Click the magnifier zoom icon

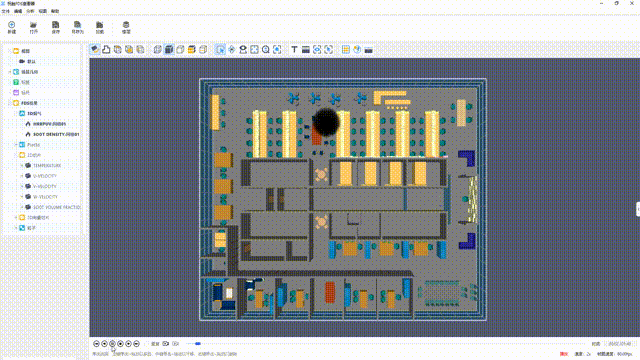266,49
